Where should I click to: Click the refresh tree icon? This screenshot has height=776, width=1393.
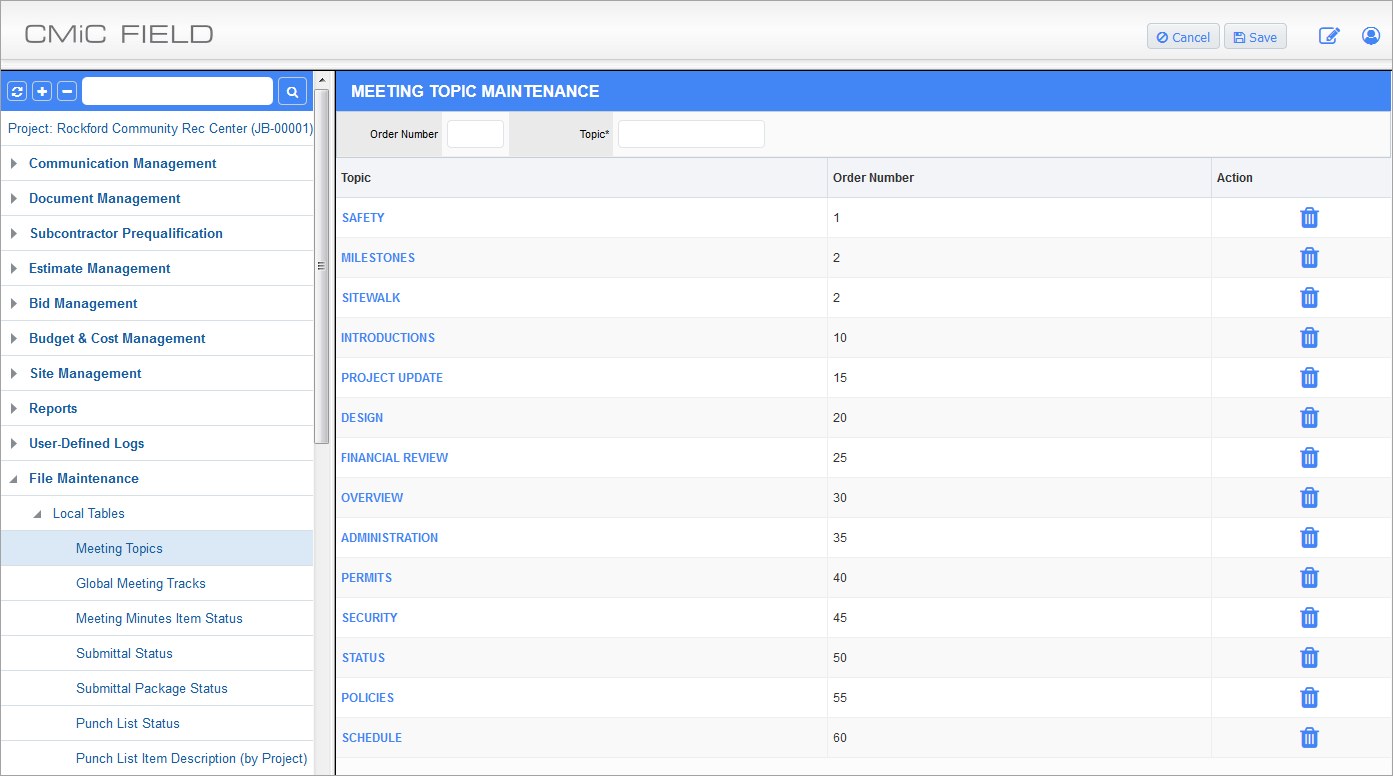coord(17,92)
